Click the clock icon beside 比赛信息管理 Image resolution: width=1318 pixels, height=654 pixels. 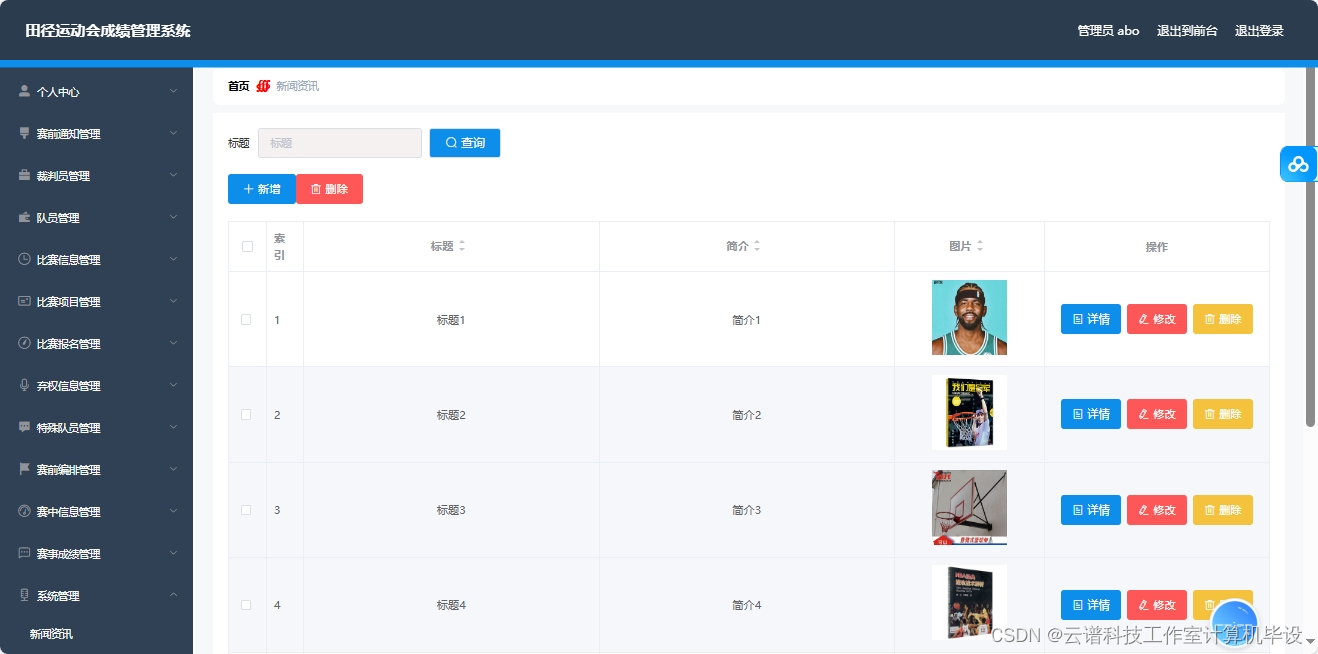(22, 259)
